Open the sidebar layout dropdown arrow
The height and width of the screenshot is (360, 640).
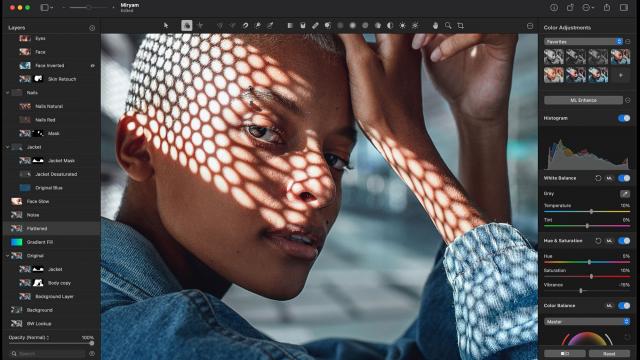tap(52, 8)
